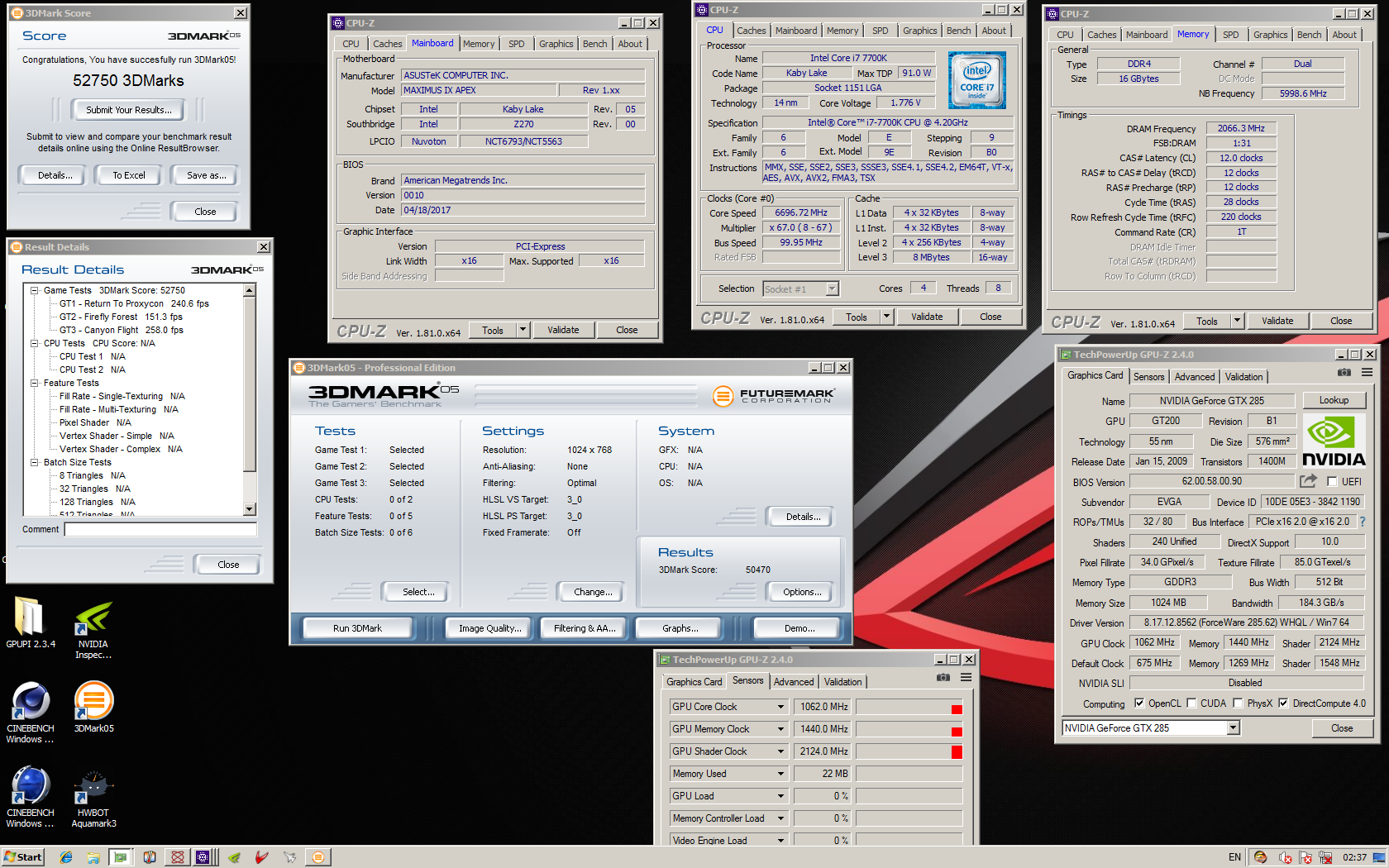Switch to Validation tab in GPU-Z Sensors window
Viewport: 1389px width, 868px height.
[842, 682]
